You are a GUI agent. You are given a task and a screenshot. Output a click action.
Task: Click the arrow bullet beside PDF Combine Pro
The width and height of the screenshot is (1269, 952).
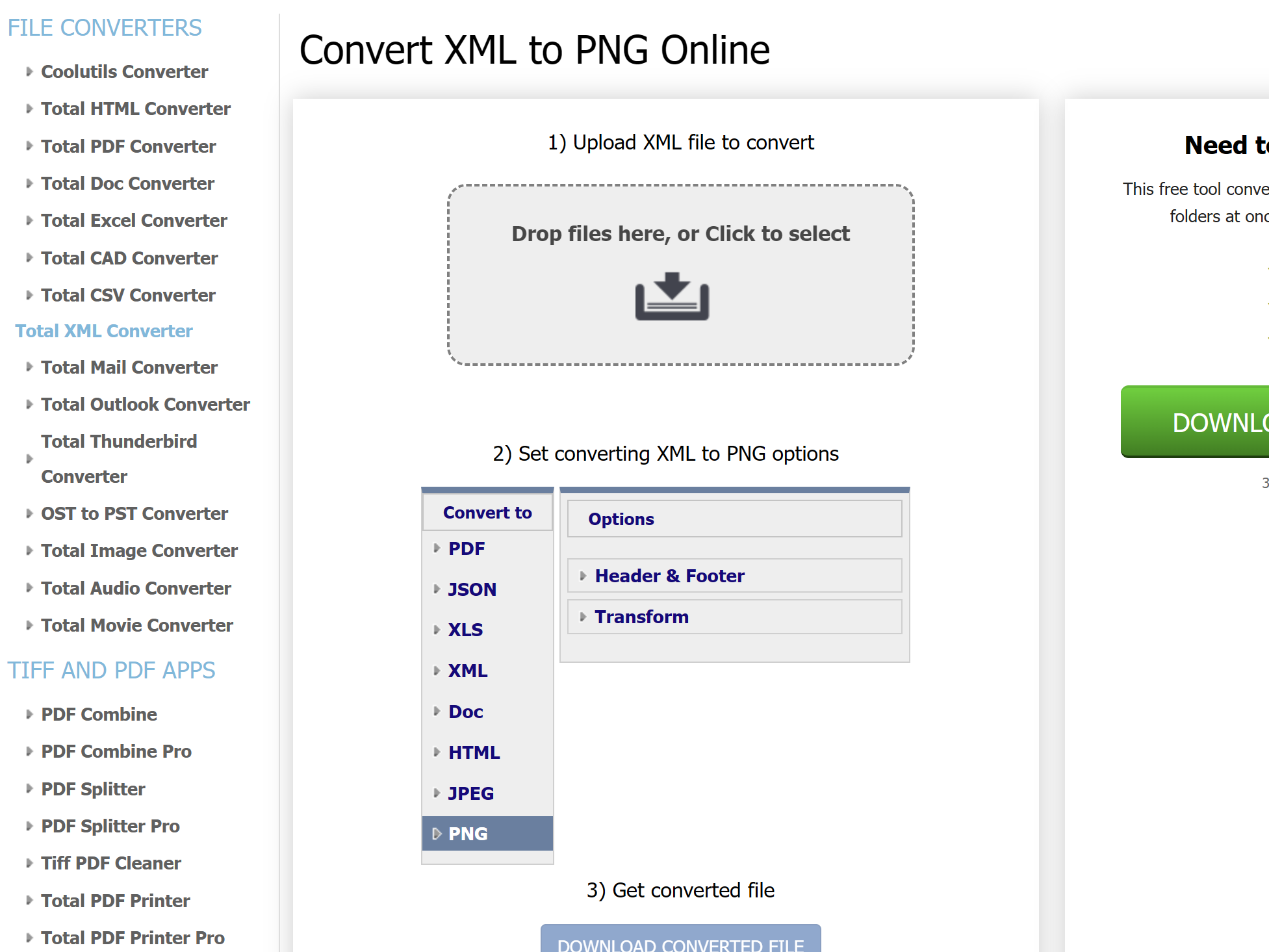click(29, 751)
